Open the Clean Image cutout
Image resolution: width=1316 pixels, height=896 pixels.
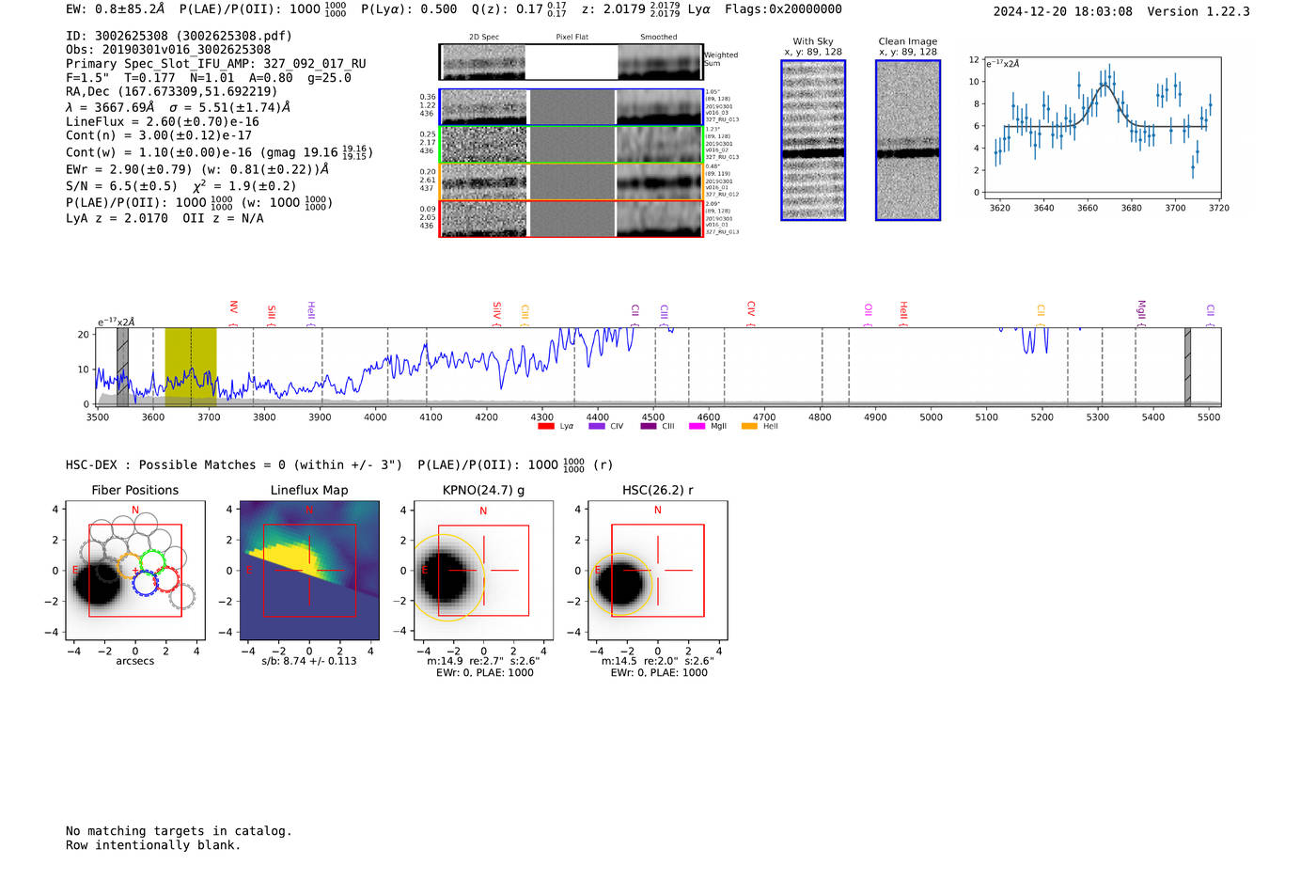(x=908, y=140)
